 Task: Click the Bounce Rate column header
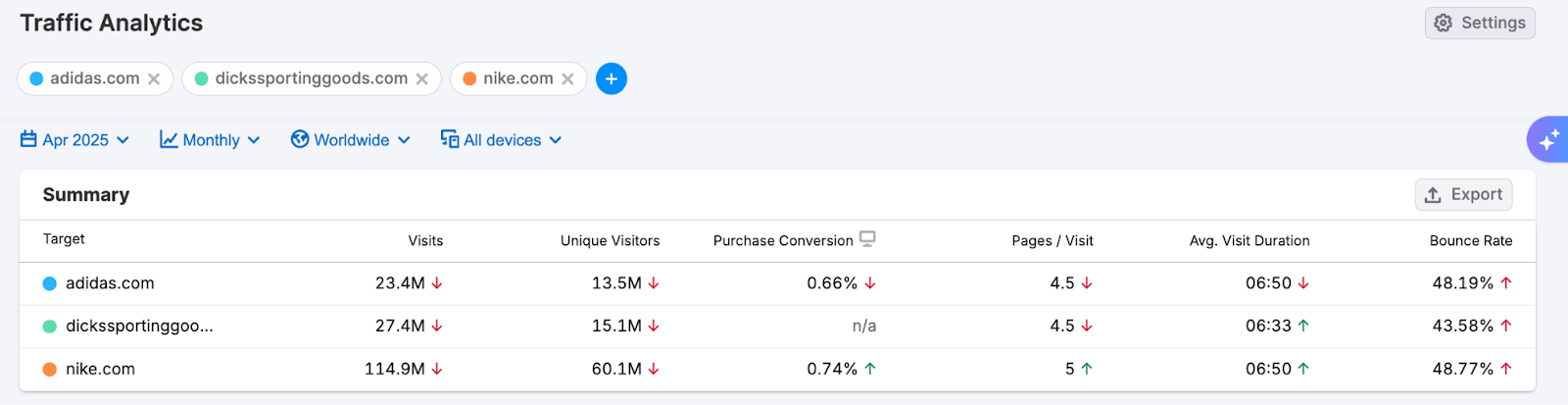(1470, 240)
